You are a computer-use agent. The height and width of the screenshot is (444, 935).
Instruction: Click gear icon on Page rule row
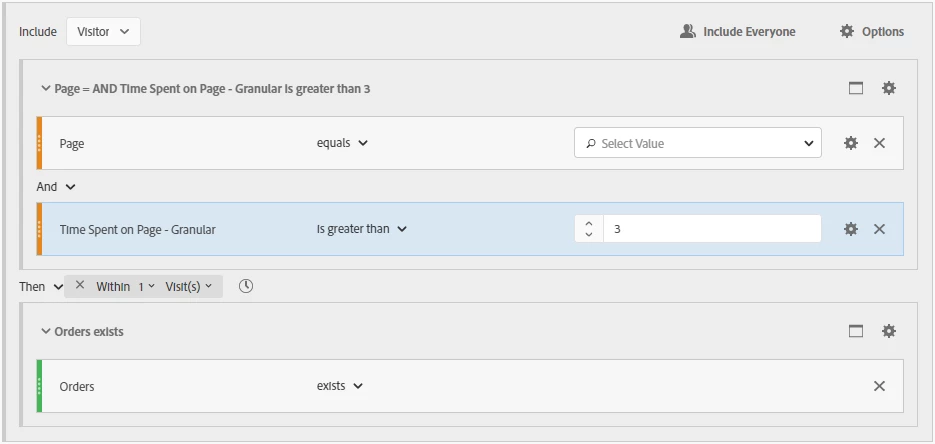[x=851, y=143]
